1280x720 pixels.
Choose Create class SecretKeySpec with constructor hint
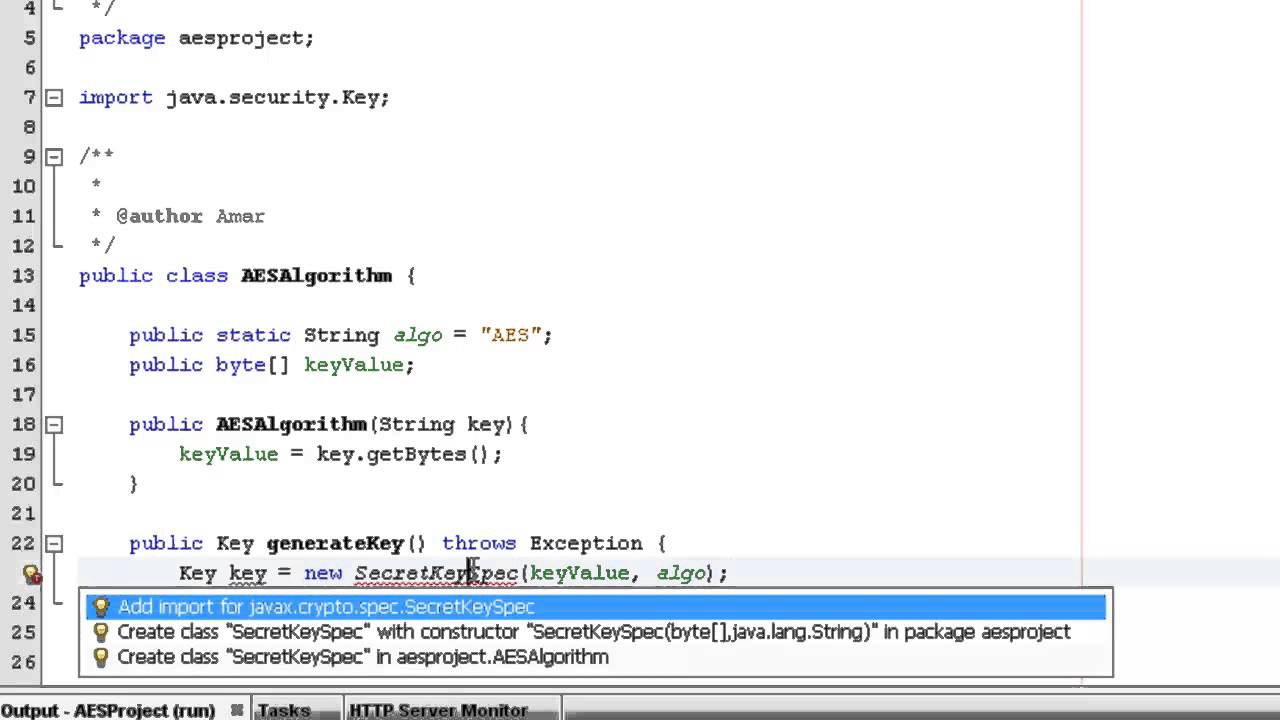click(596, 632)
